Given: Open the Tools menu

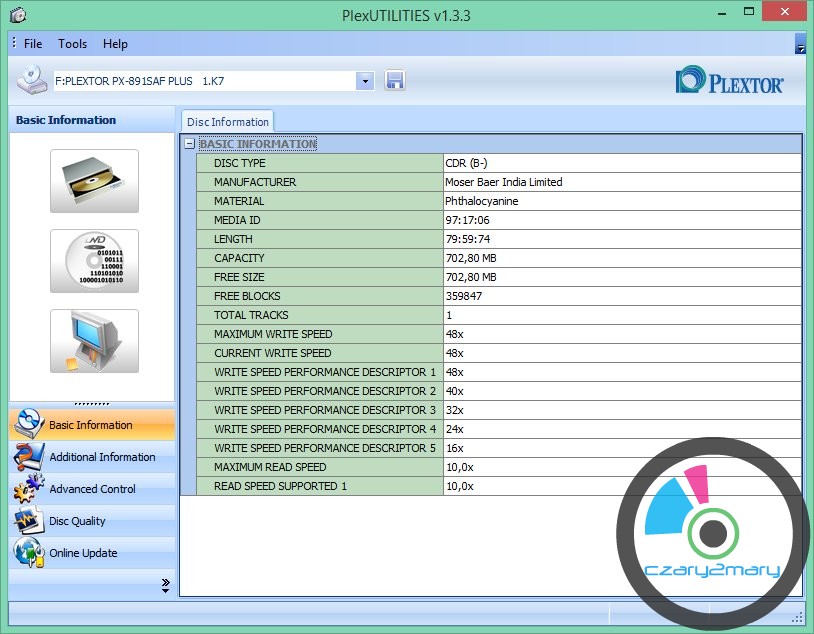Looking at the screenshot, I should coord(72,44).
